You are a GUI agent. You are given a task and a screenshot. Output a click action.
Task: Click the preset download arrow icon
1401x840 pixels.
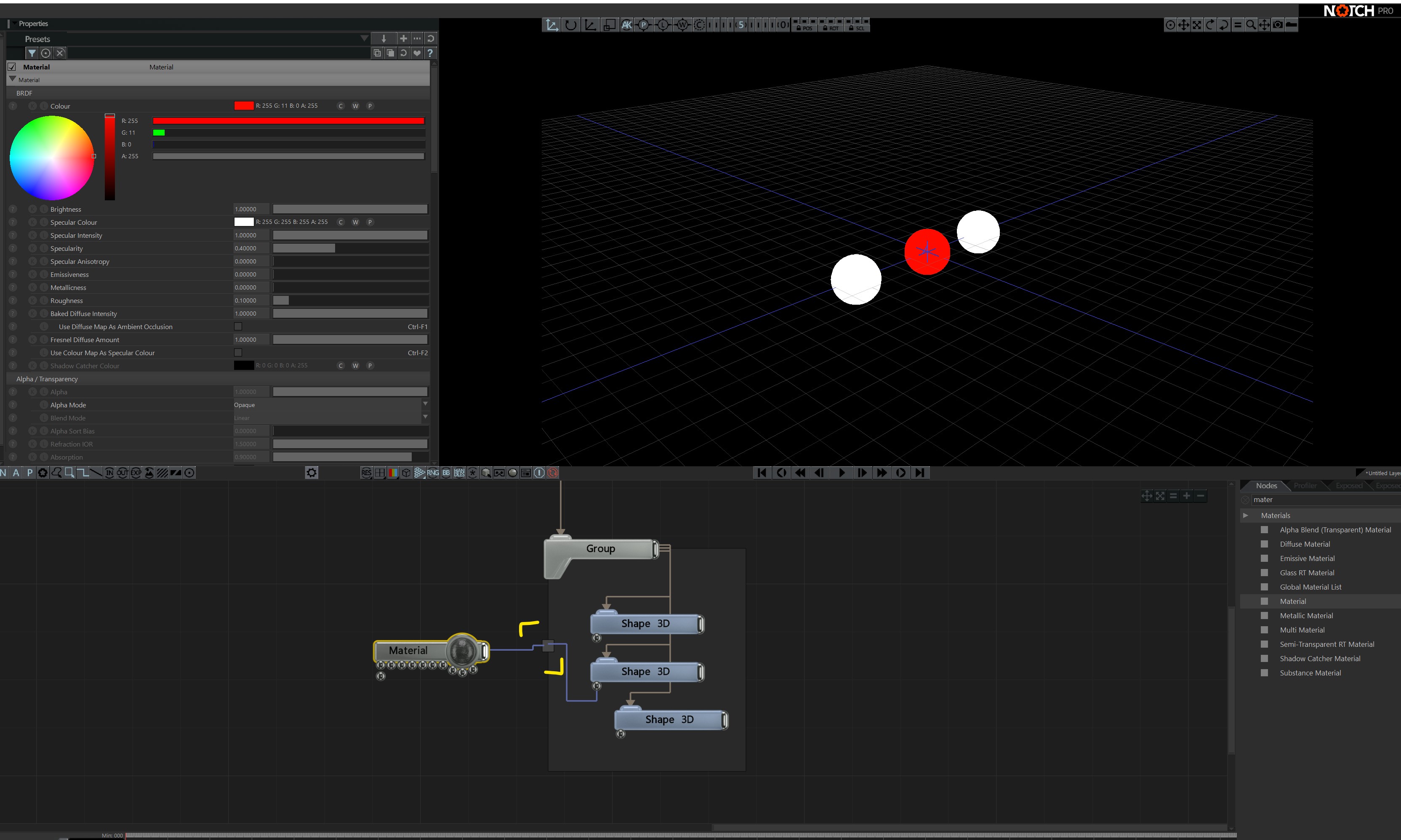(x=384, y=38)
